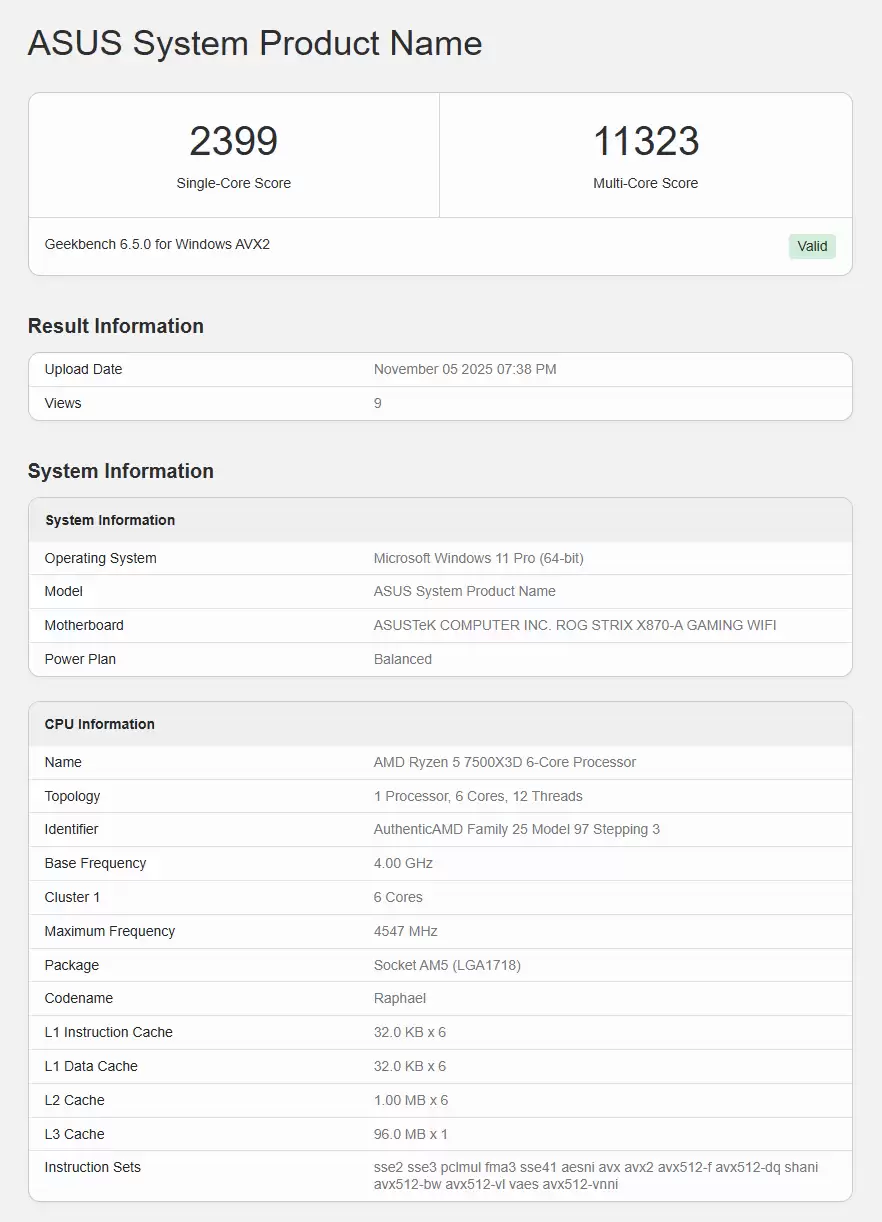Click the Views count value 9
This screenshot has height=1222, width=882.
(378, 403)
